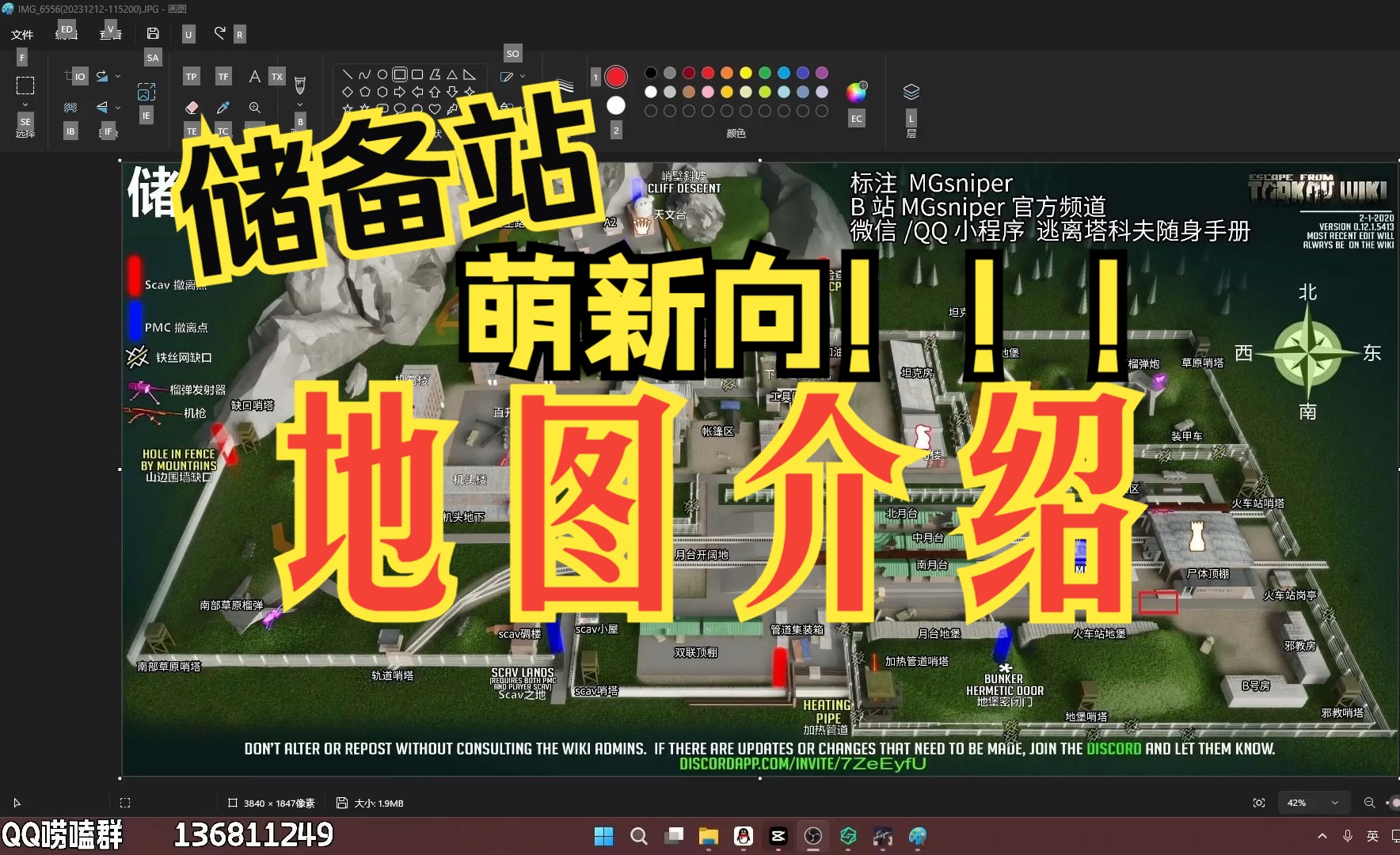Open taskbar Search
The image size is (1400, 855).
[639, 836]
